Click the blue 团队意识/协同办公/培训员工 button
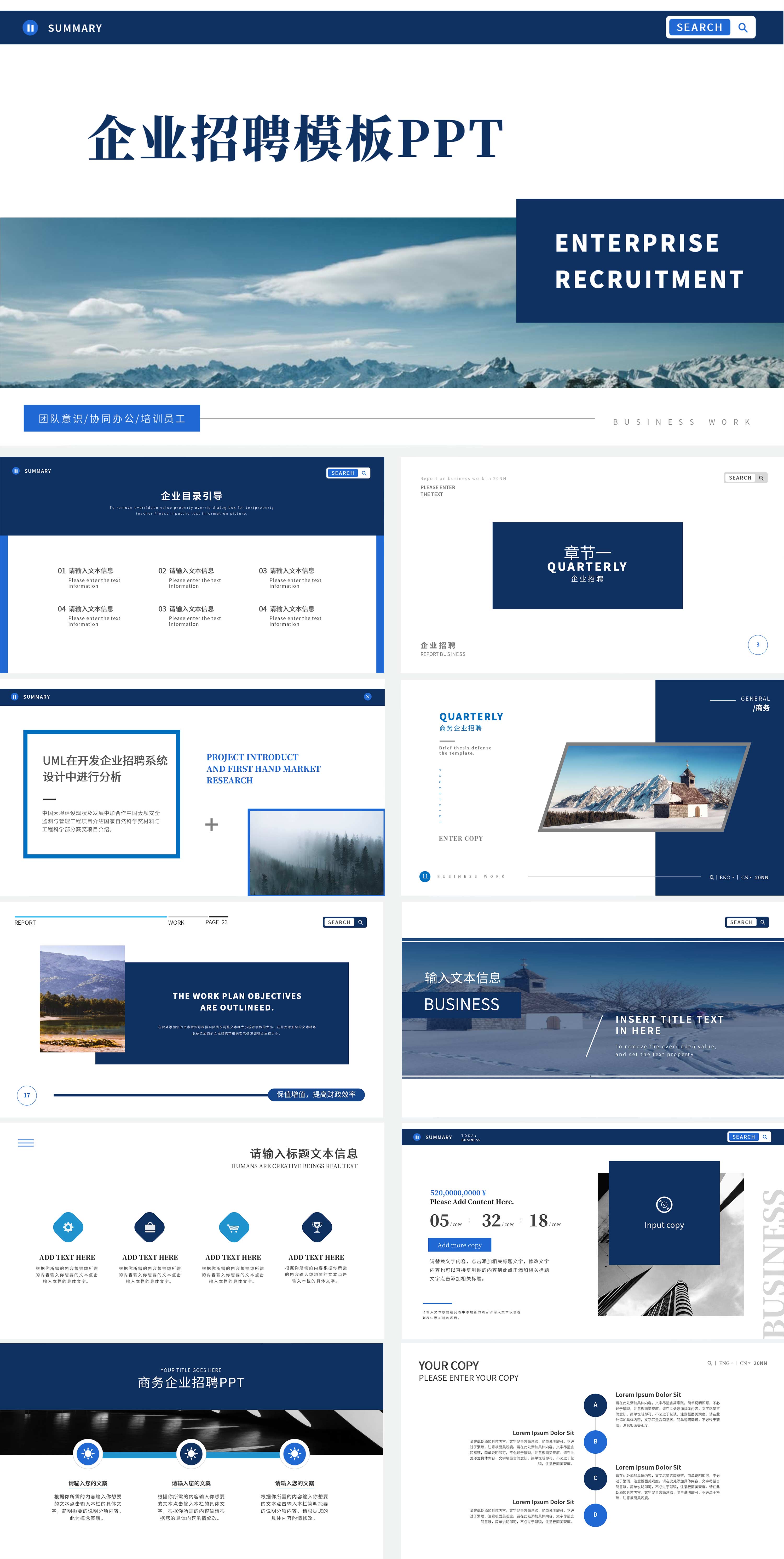Screen dimensions: 784x1559 [112, 418]
